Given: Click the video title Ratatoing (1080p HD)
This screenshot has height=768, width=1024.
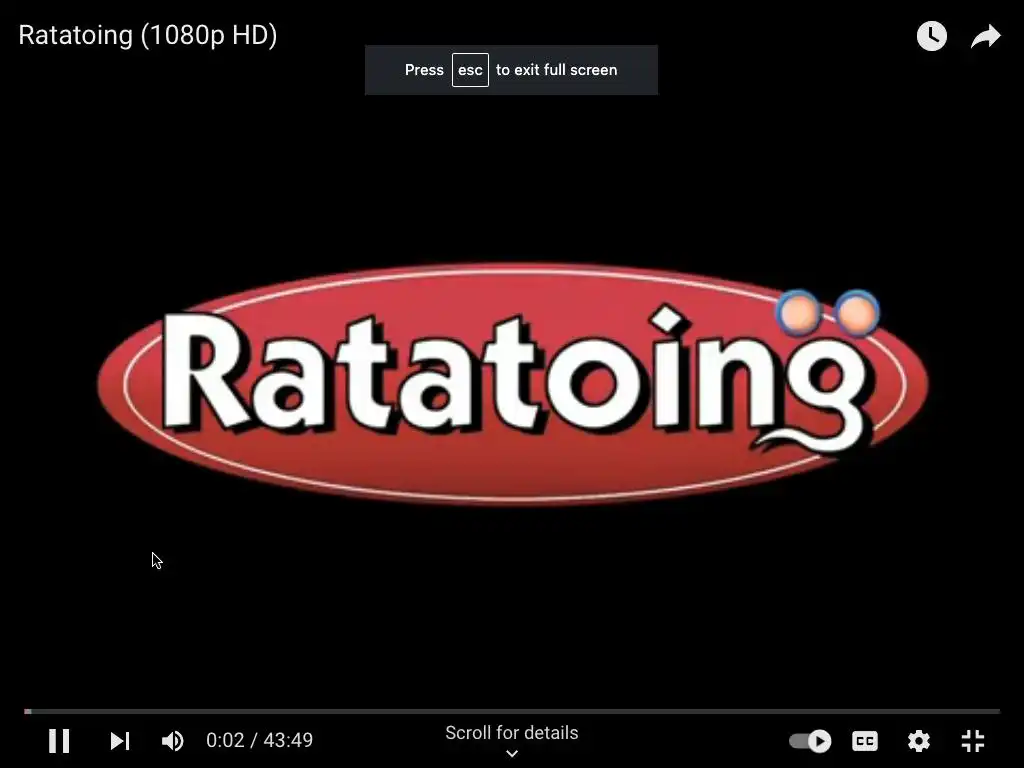Looking at the screenshot, I should click(148, 35).
